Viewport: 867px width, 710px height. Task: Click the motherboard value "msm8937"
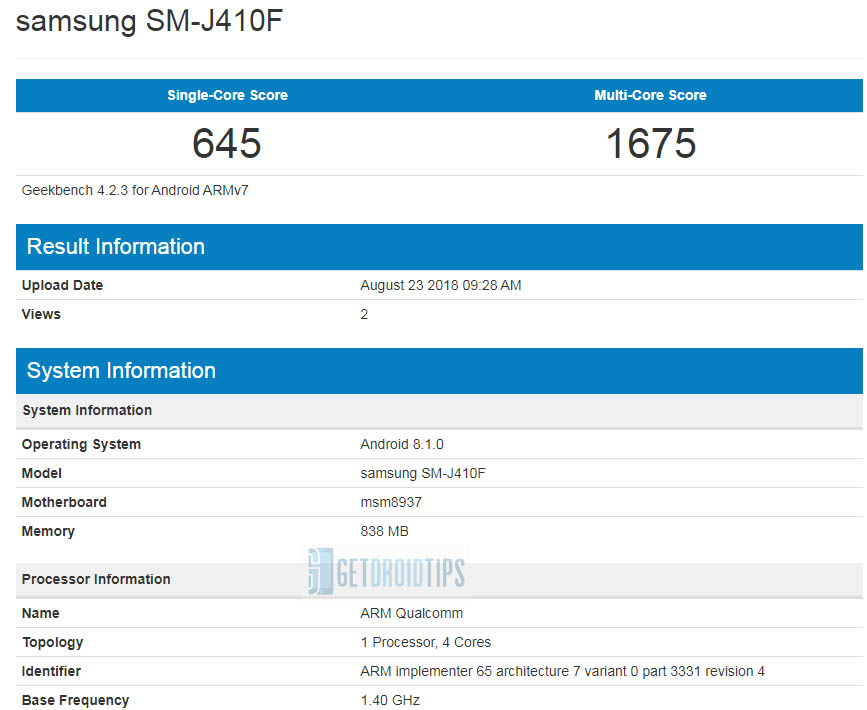tap(391, 502)
